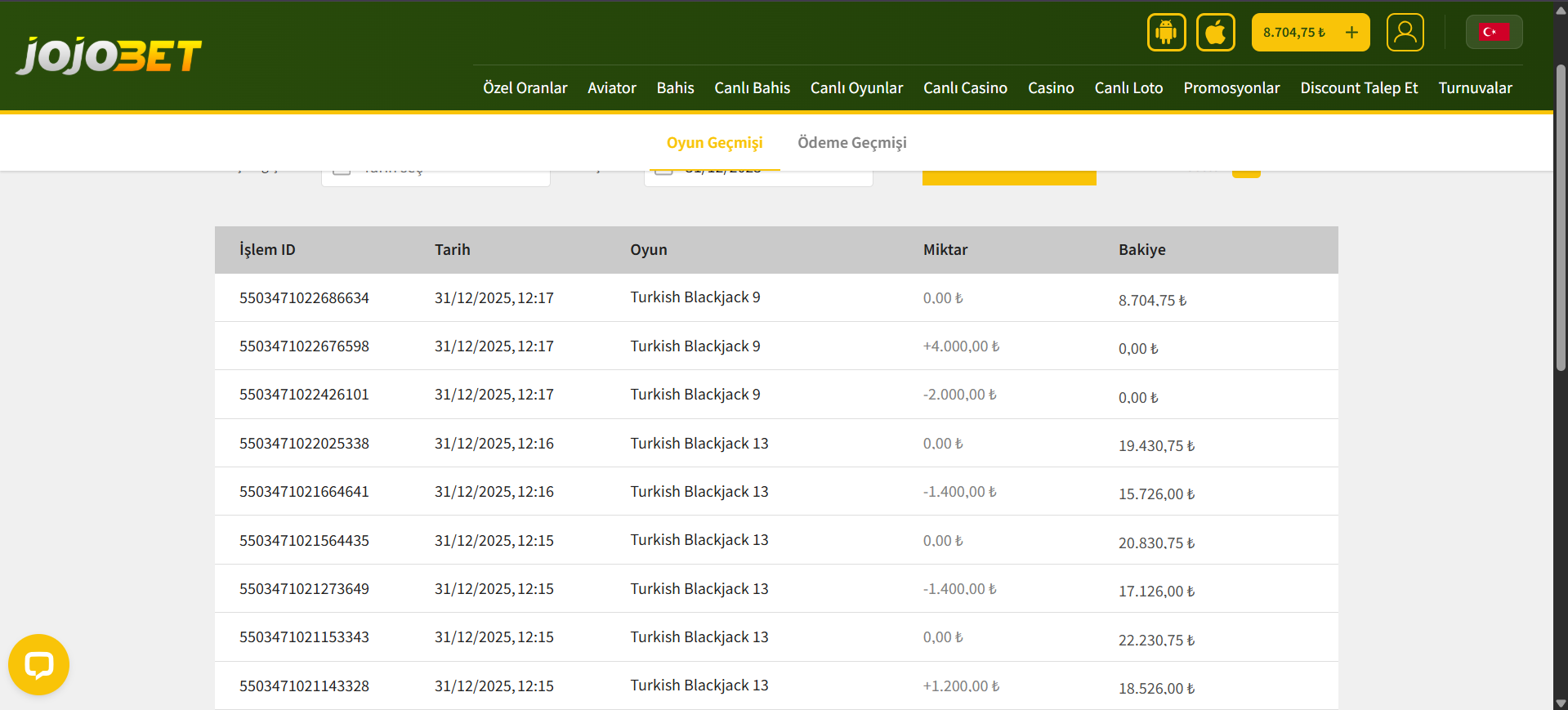The height and width of the screenshot is (710, 1568).
Task: Select the Oyun Geçmişi tab
Action: tap(714, 143)
